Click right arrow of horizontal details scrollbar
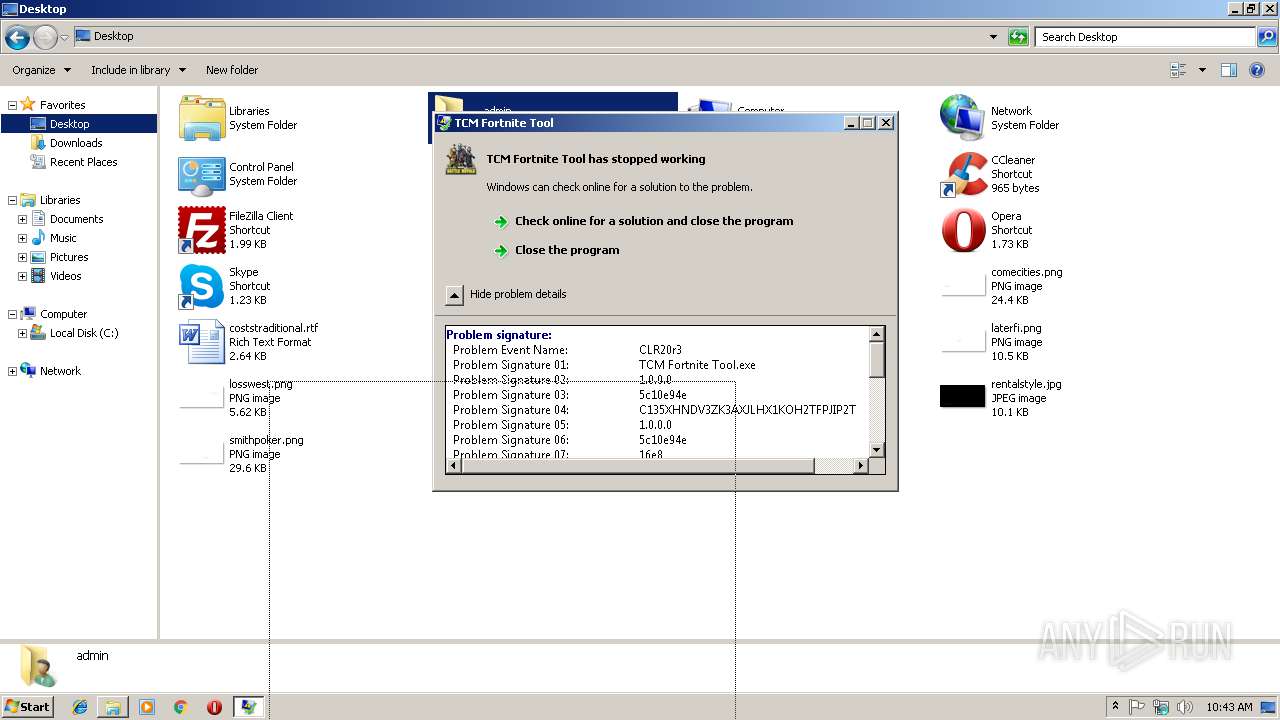This screenshot has height=720, width=1280. 861,466
